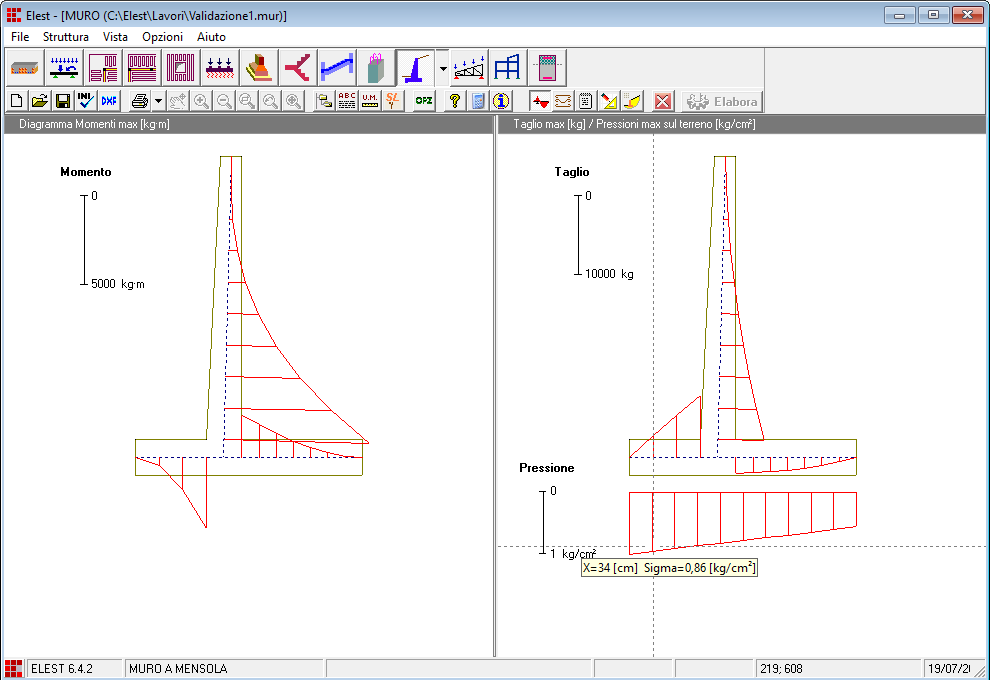Click the DXF export icon
Image resolution: width=990 pixels, height=680 pixels.
coord(108,101)
